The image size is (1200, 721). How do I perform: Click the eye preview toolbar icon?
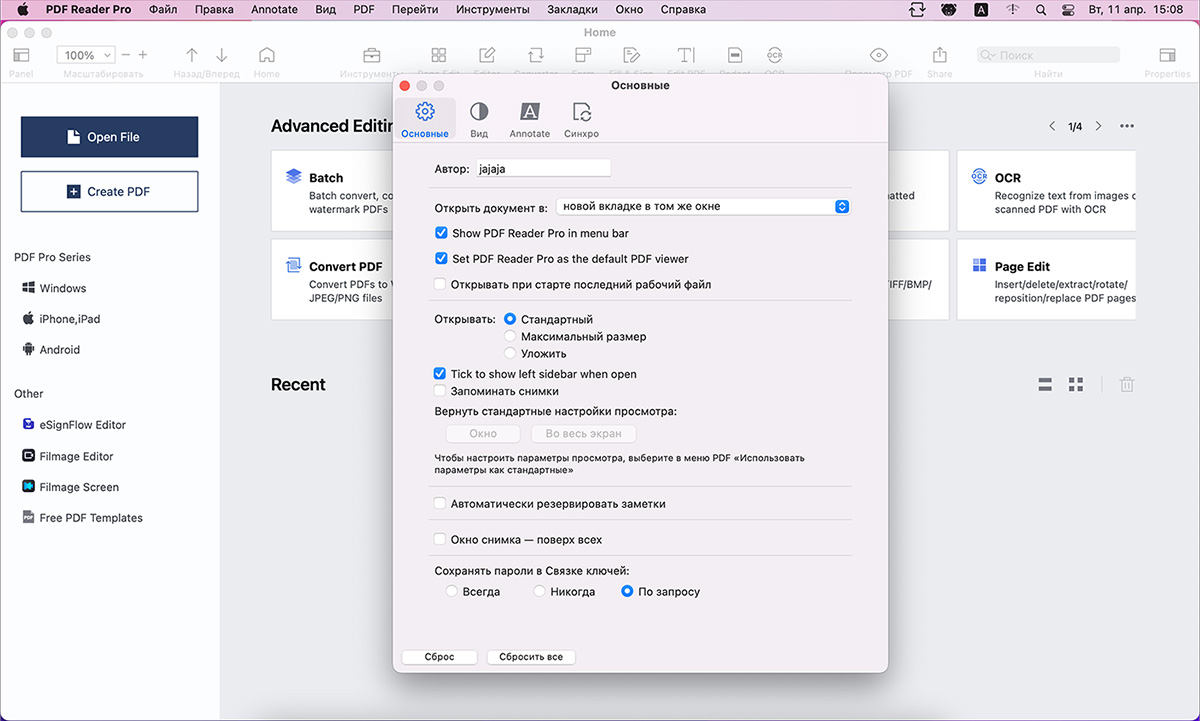tap(879, 55)
